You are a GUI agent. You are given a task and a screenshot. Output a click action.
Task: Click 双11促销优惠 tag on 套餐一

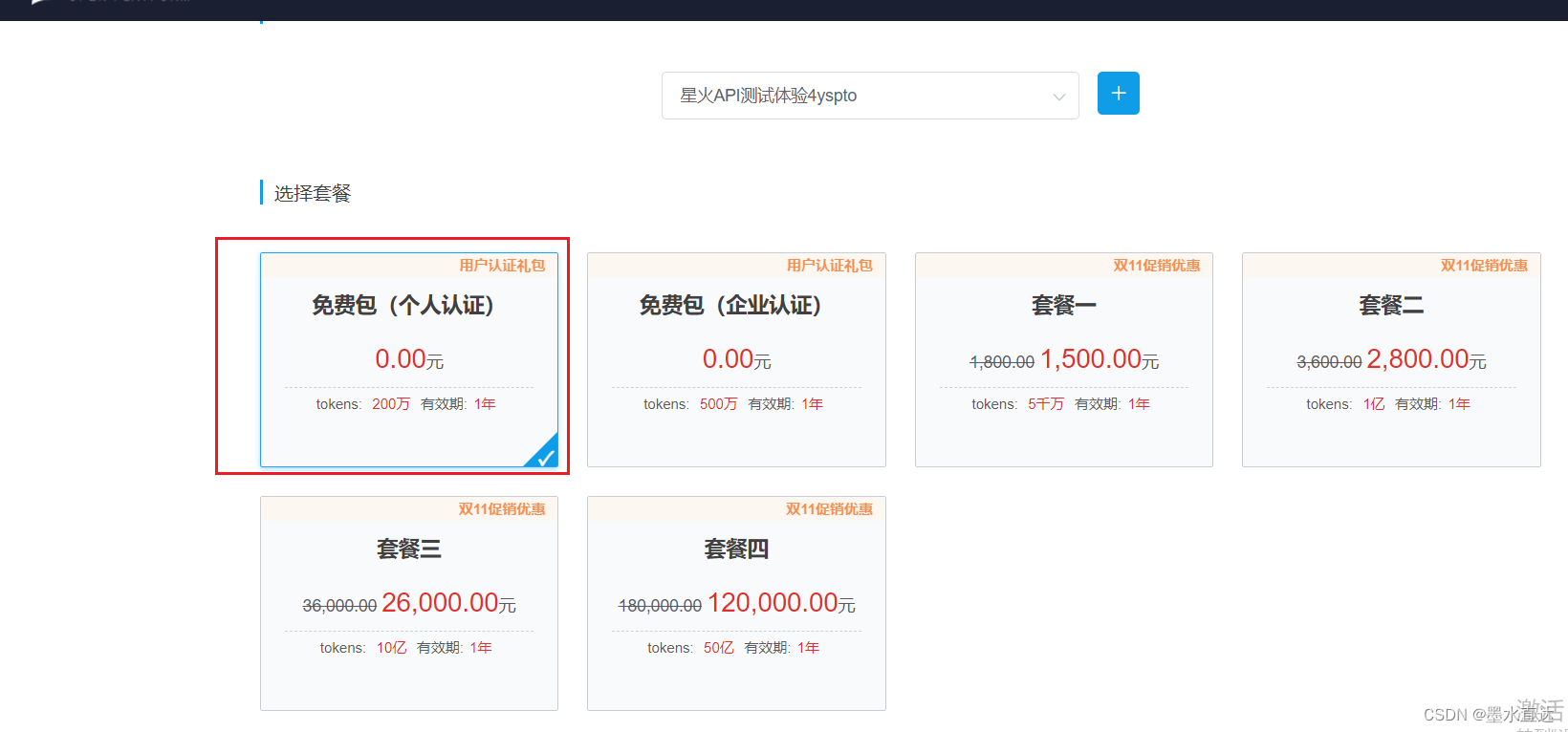coord(1157,266)
